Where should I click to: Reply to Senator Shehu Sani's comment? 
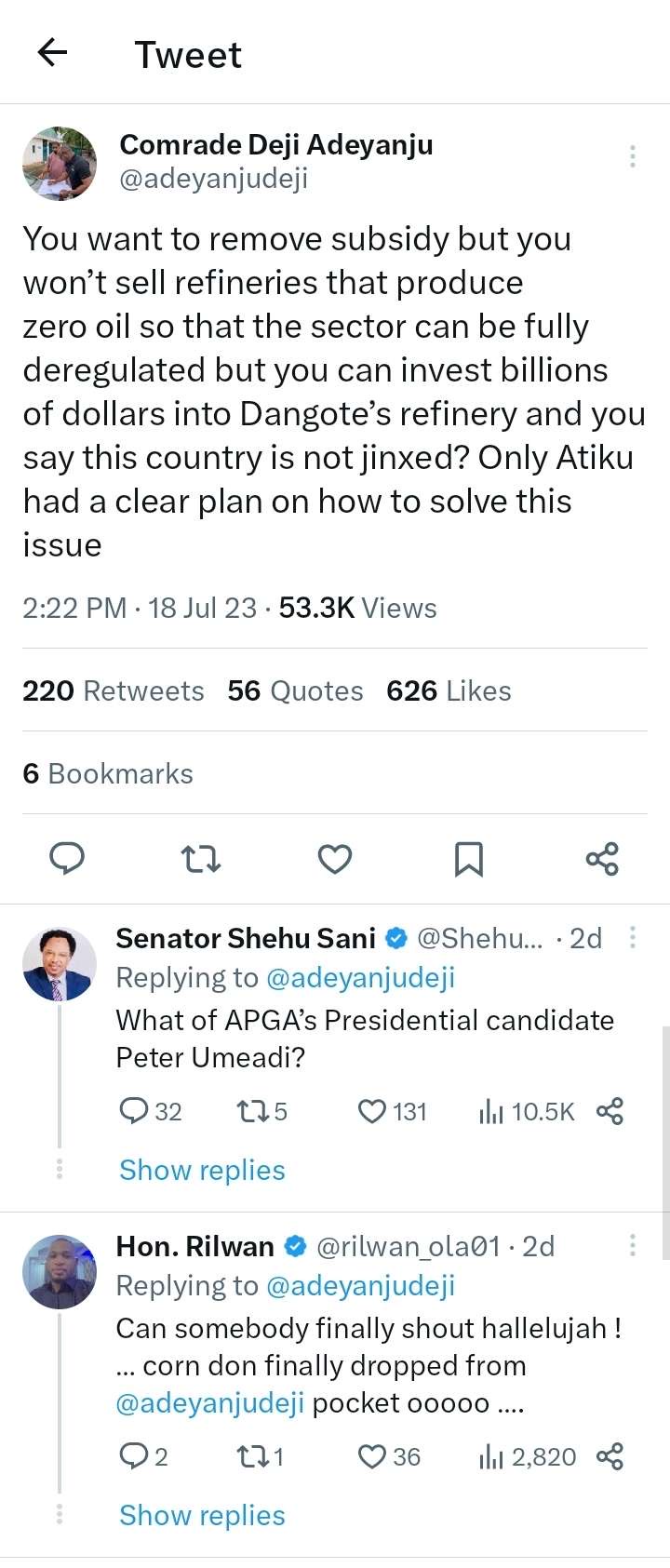135,1111
